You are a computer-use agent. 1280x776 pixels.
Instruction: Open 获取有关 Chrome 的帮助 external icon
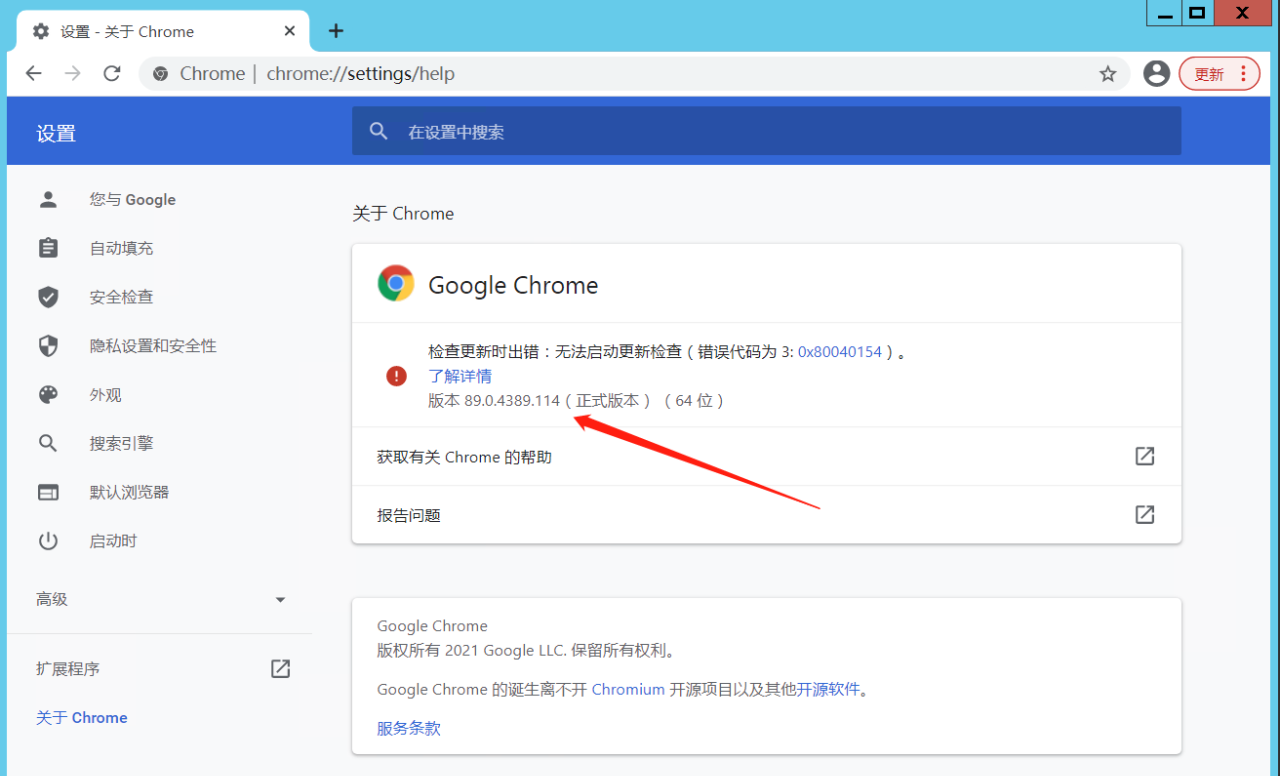click(x=1145, y=456)
